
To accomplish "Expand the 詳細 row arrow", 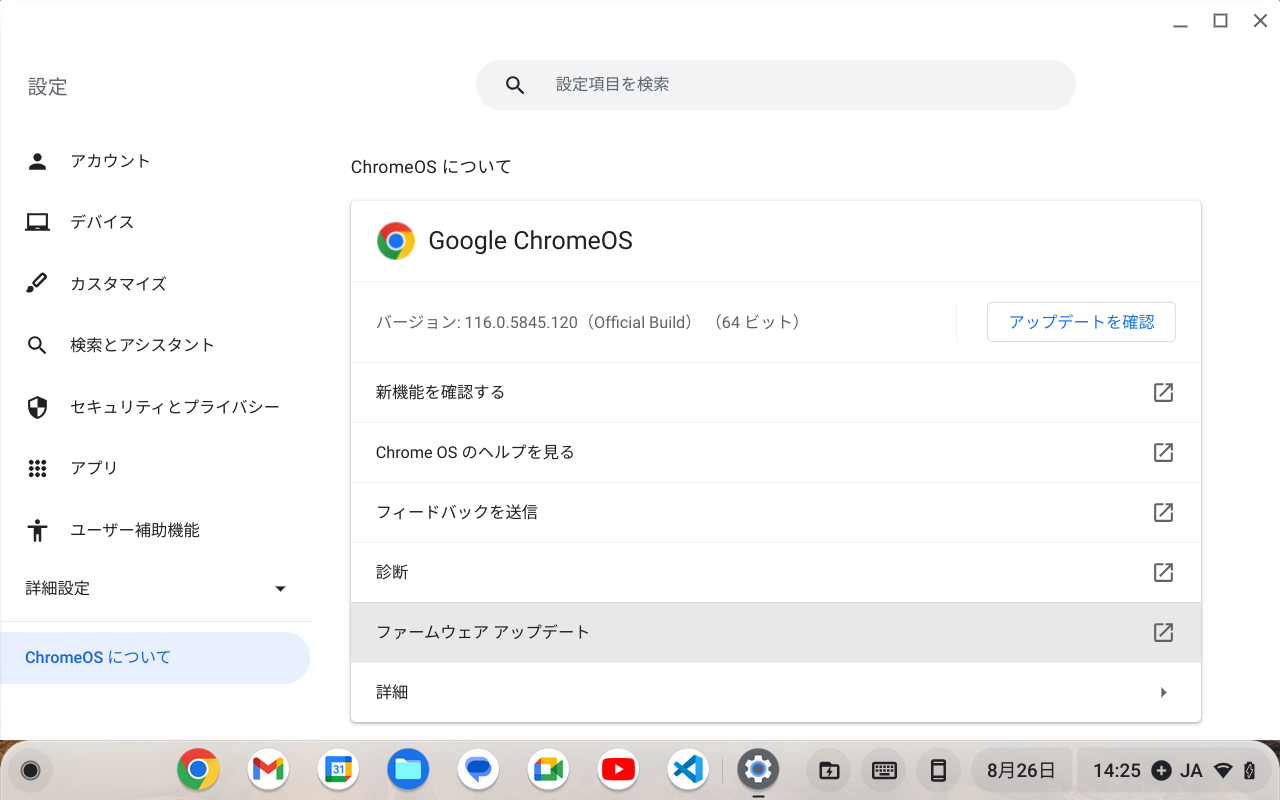I will click(x=1163, y=692).
